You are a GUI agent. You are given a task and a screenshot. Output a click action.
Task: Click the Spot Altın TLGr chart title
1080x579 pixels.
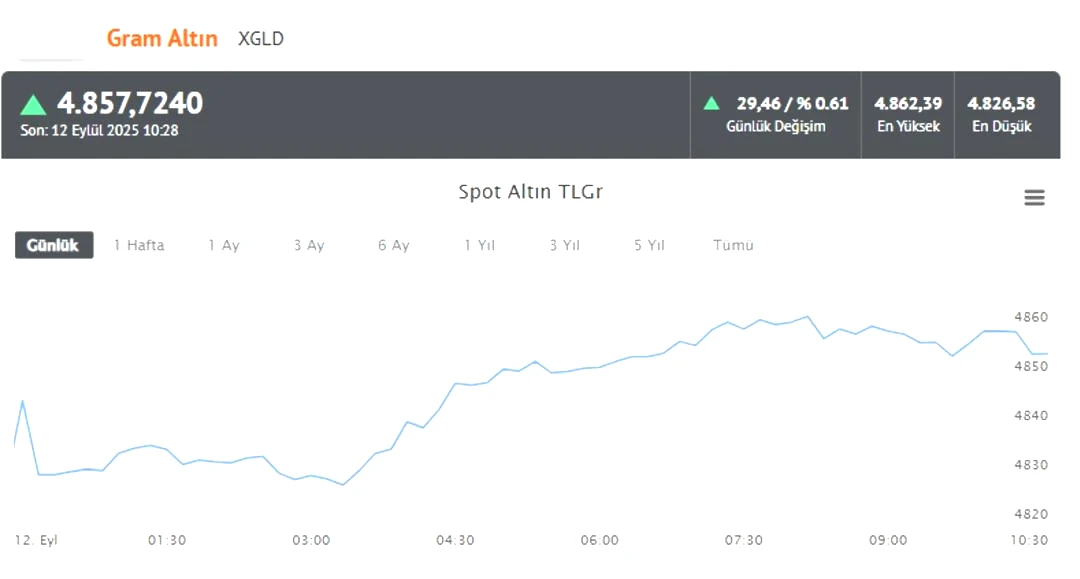pyautogui.click(x=530, y=191)
